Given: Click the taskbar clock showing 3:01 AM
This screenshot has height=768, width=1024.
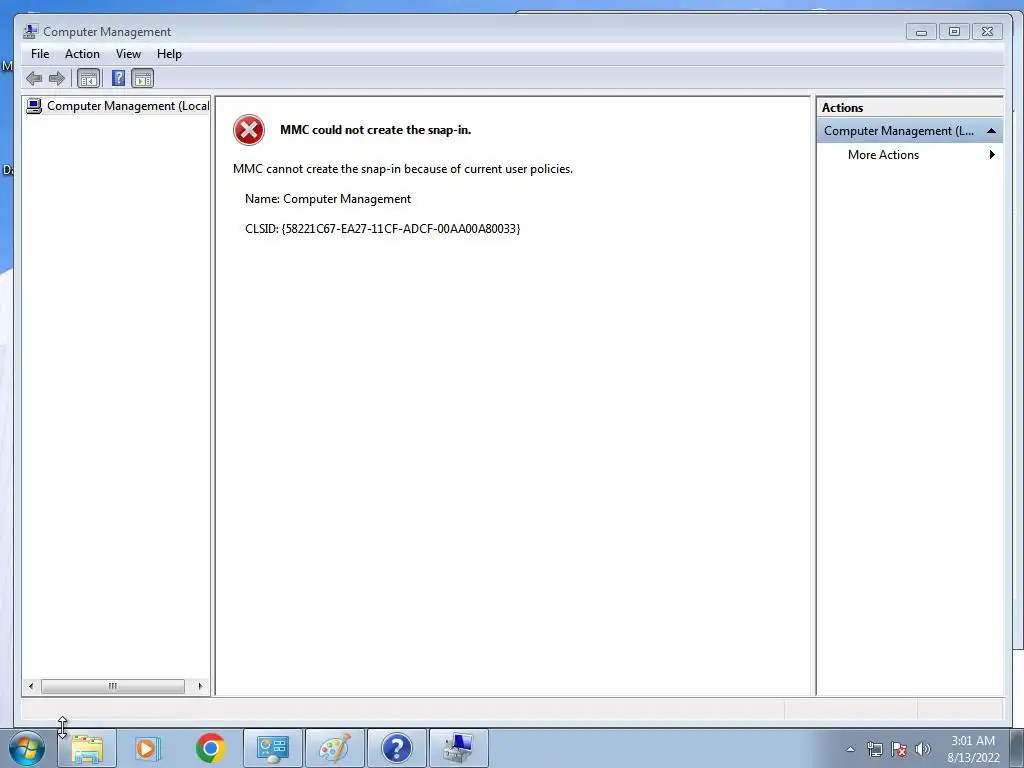Looking at the screenshot, I should click(973, 749).
